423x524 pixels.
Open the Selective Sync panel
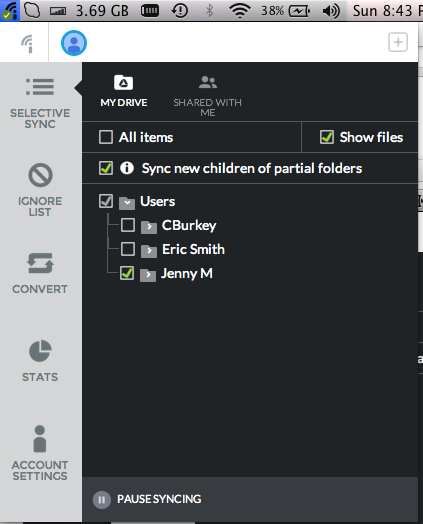40,104
